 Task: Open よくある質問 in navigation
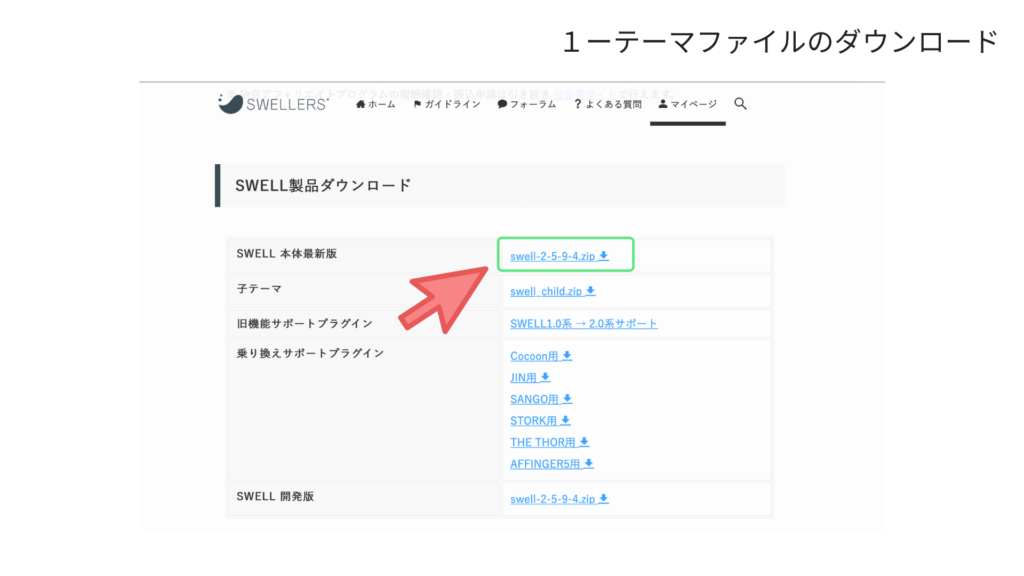608,104
